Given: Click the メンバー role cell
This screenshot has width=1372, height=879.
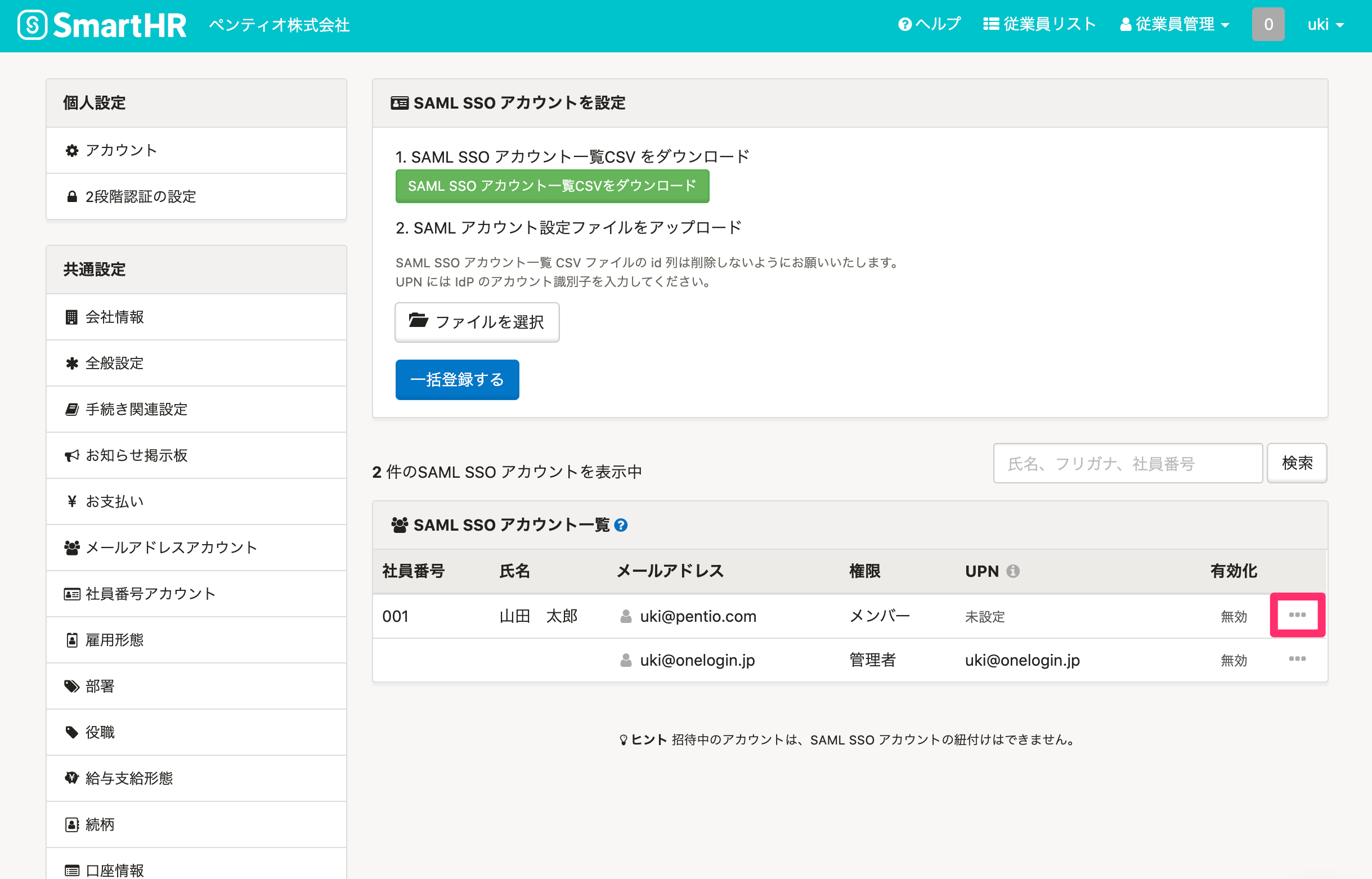Looking at the screenshot, I should 880,616.
